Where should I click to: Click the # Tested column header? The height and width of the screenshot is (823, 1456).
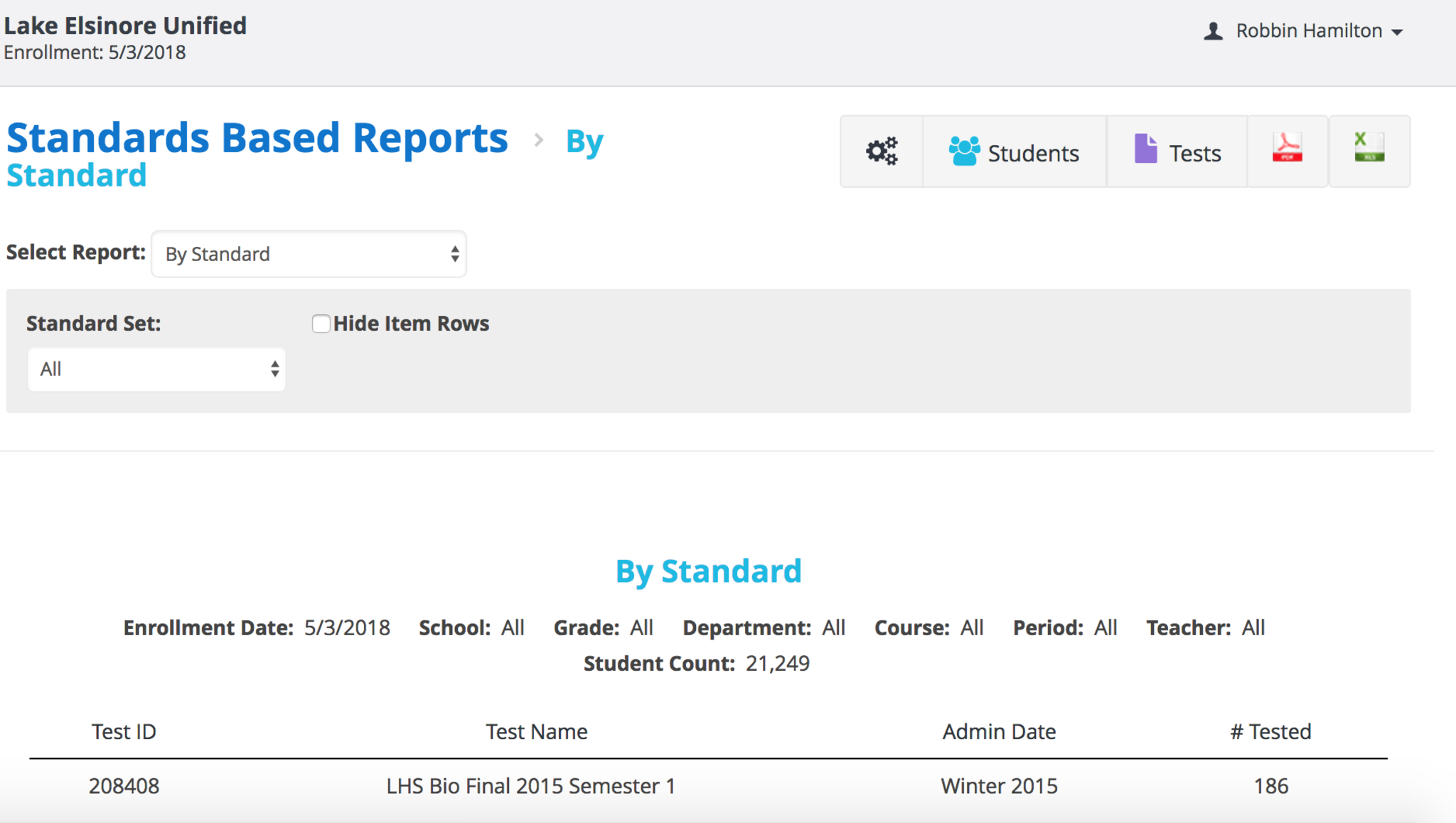(x=1270, y=731)
